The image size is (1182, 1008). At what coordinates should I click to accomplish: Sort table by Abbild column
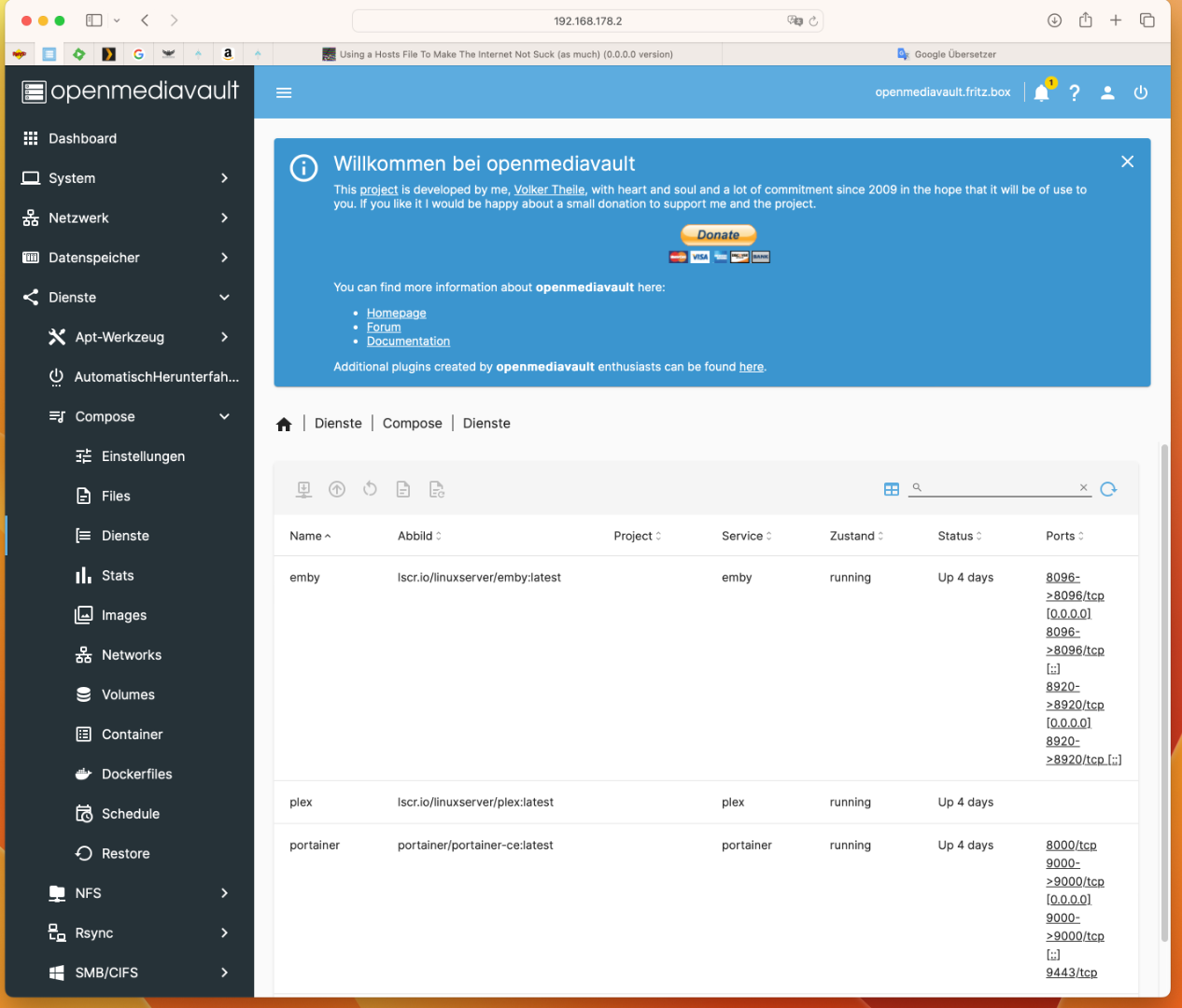pos(419,536)
